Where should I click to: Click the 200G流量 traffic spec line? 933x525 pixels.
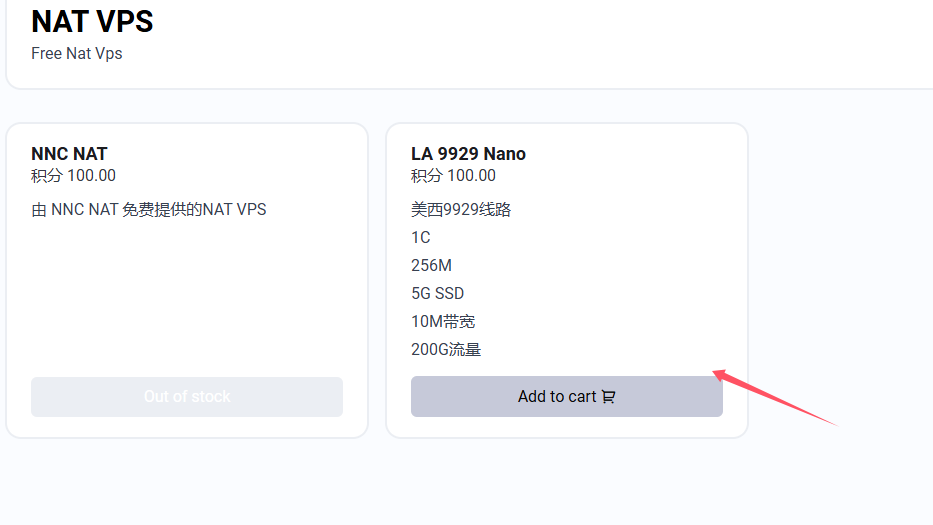(x=446, y=349)
